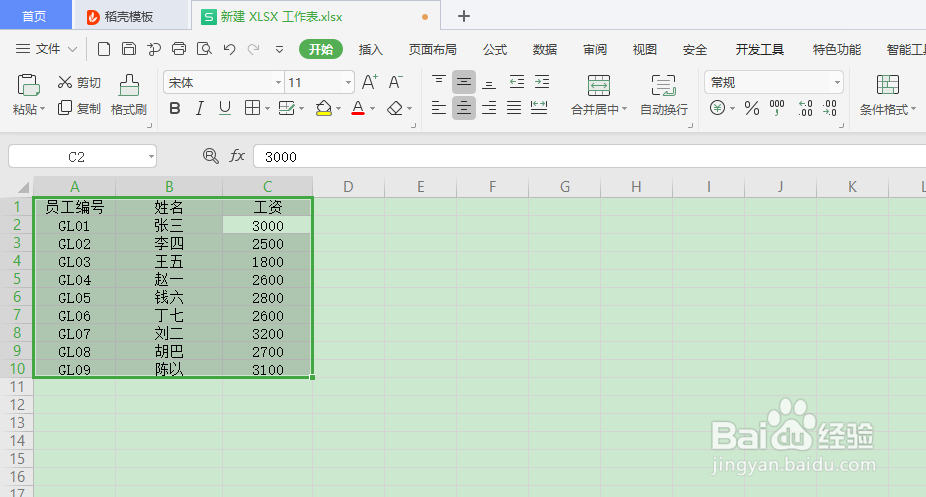926x497 pixels.
Task: Apply distributed alignment icon
Action: (539, 108)
